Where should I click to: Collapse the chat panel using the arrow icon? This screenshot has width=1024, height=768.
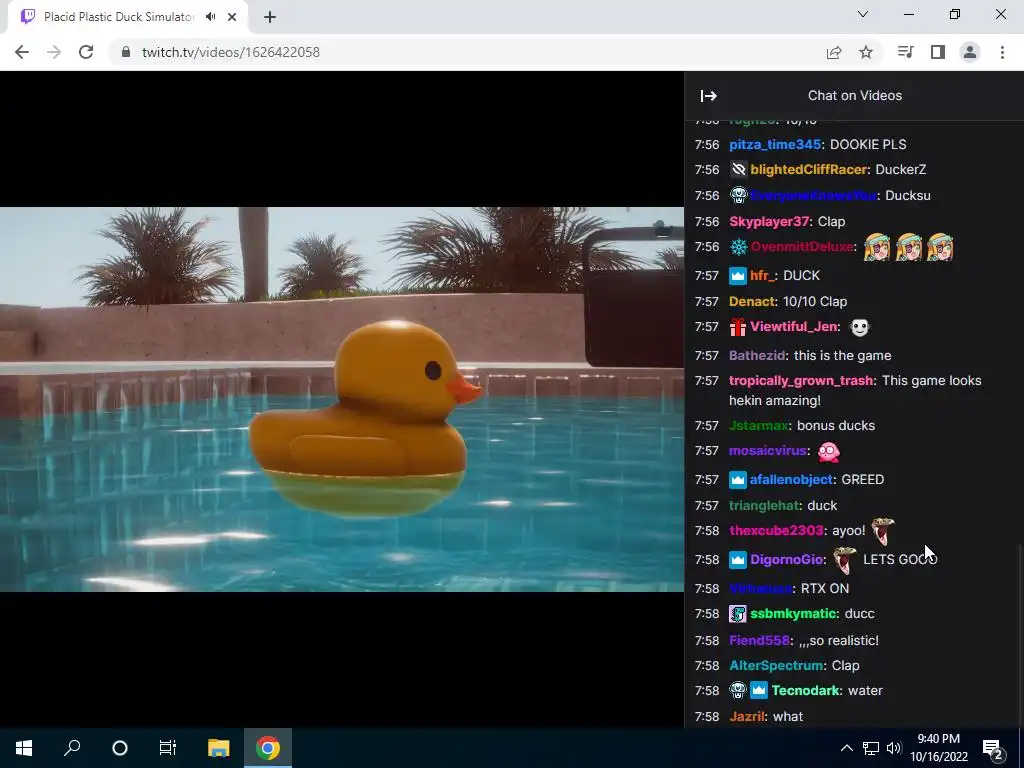[x=709, y=96]
